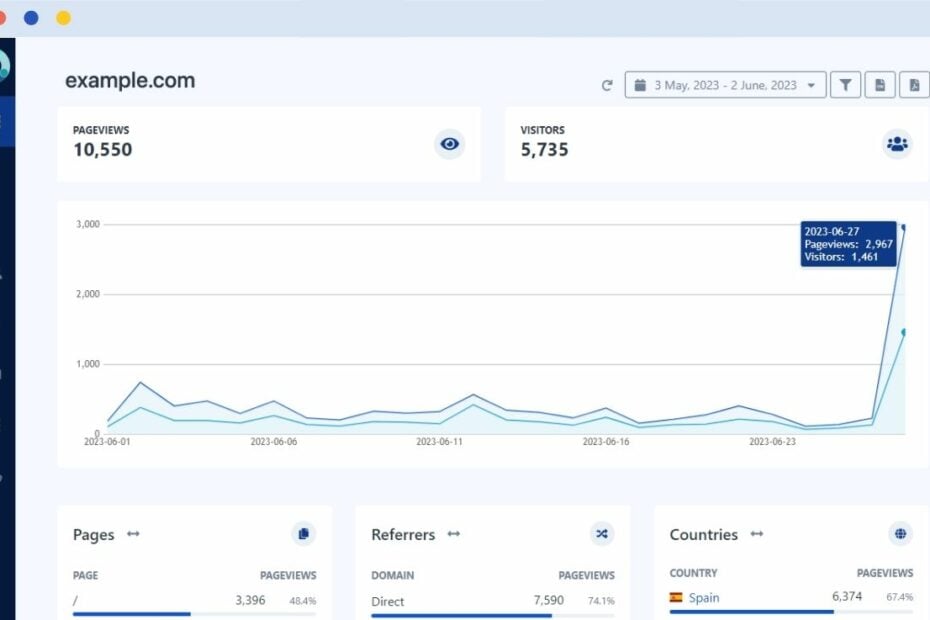Open the filter options
This screenshot has height=620, width=930.
(845, 85)
